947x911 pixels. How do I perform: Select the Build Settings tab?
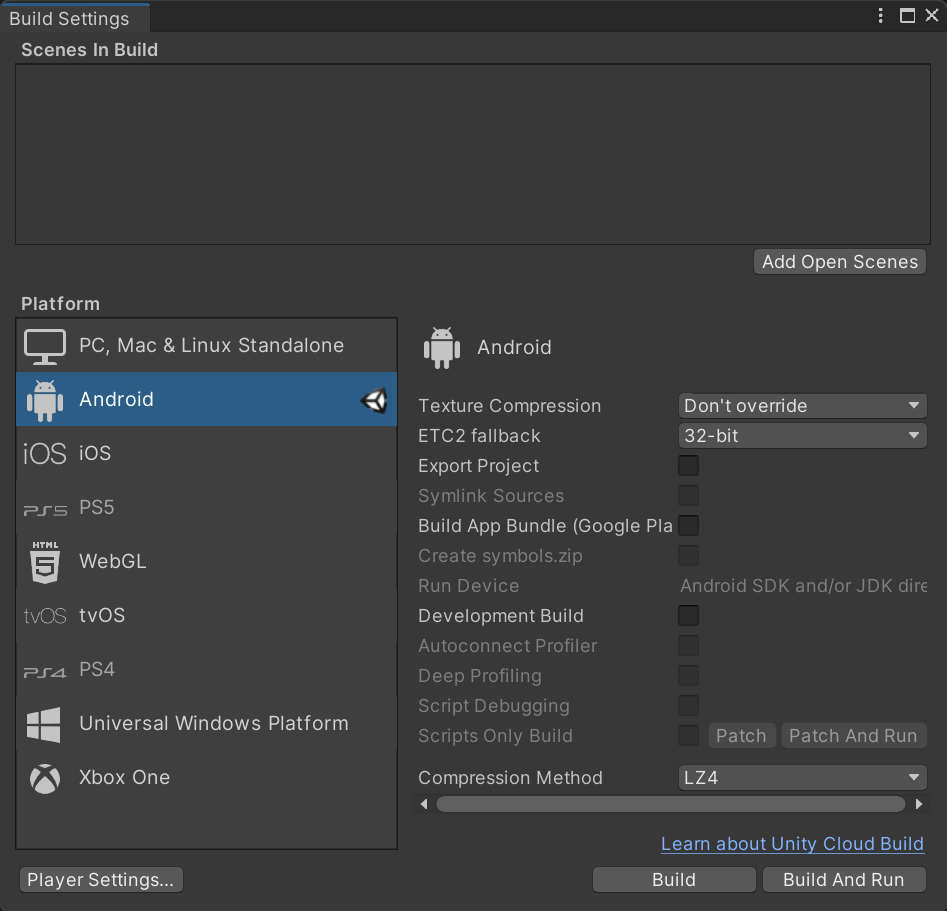click(75, 18)
